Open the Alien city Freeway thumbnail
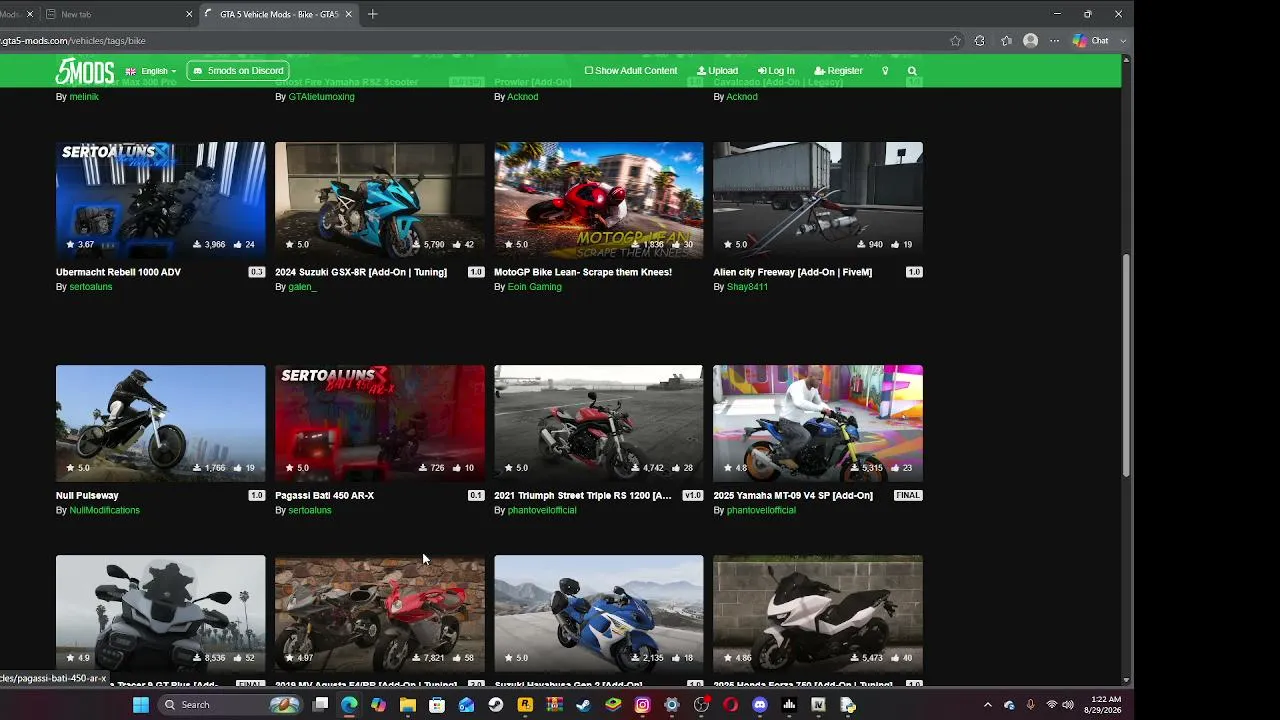The width and height of the screenshot is (1280, 720). tap(818, 200)
